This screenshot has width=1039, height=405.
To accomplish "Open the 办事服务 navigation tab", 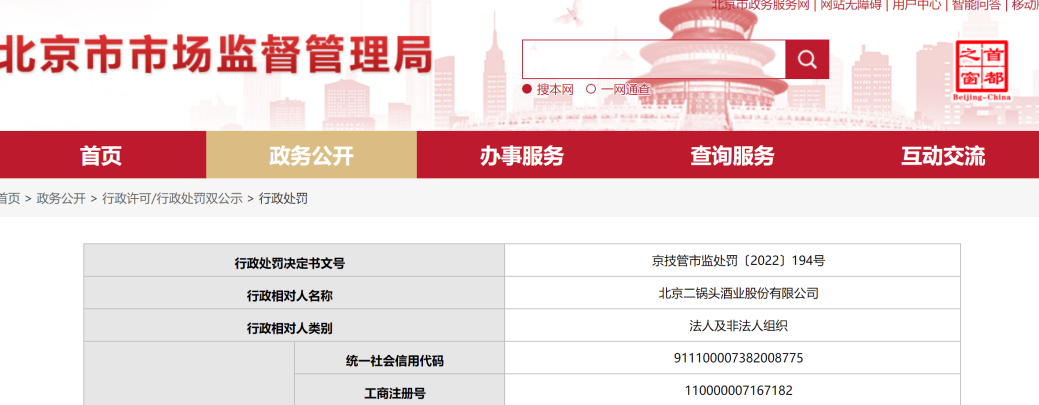I will [x=521, y=156].
